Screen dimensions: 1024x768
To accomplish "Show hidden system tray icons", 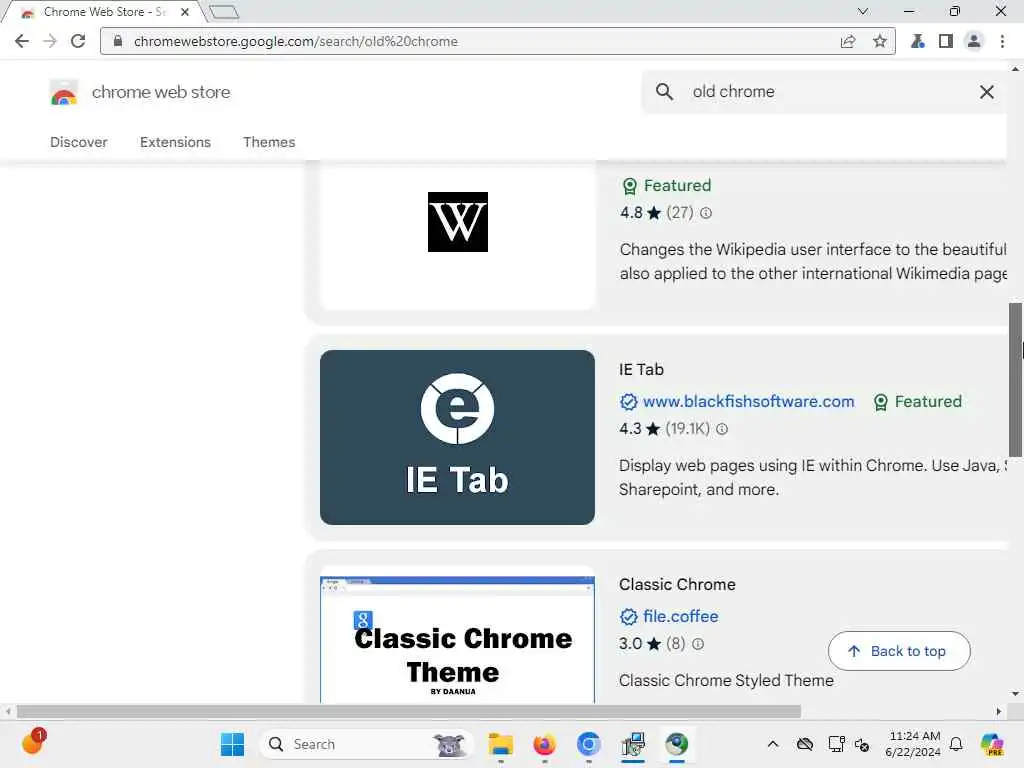I will 773,744.
